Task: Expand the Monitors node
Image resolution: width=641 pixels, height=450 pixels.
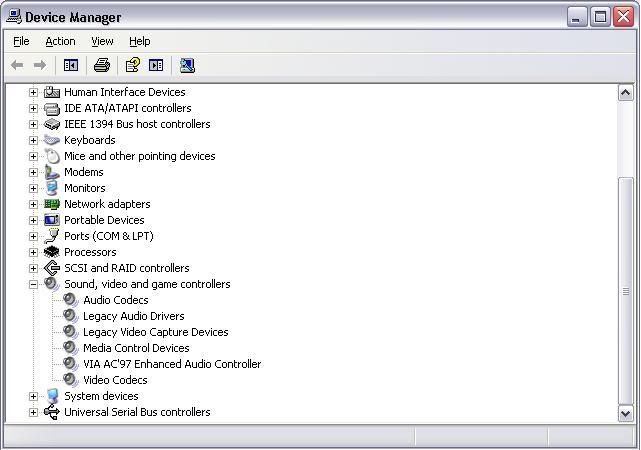Action: pyautogui.click(x=33, y=188)
